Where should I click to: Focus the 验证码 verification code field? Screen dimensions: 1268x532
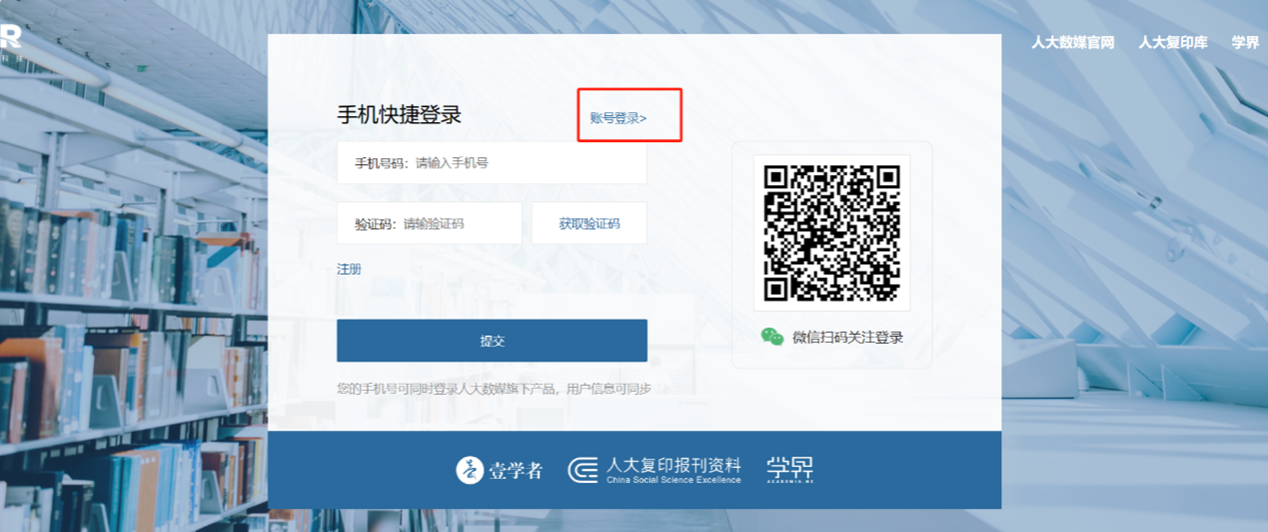tap(460, 224)
